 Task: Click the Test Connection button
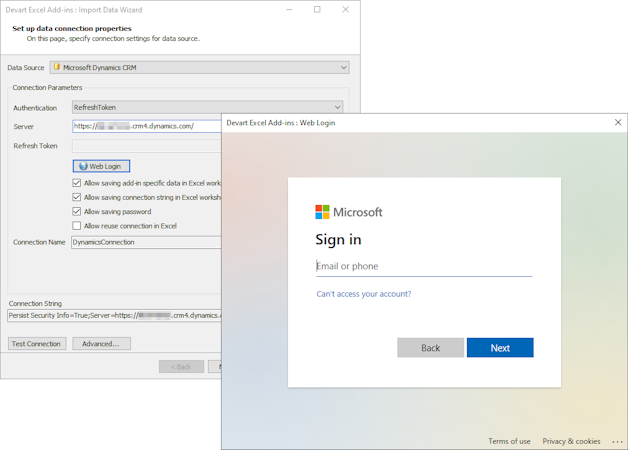click(37, 344)
